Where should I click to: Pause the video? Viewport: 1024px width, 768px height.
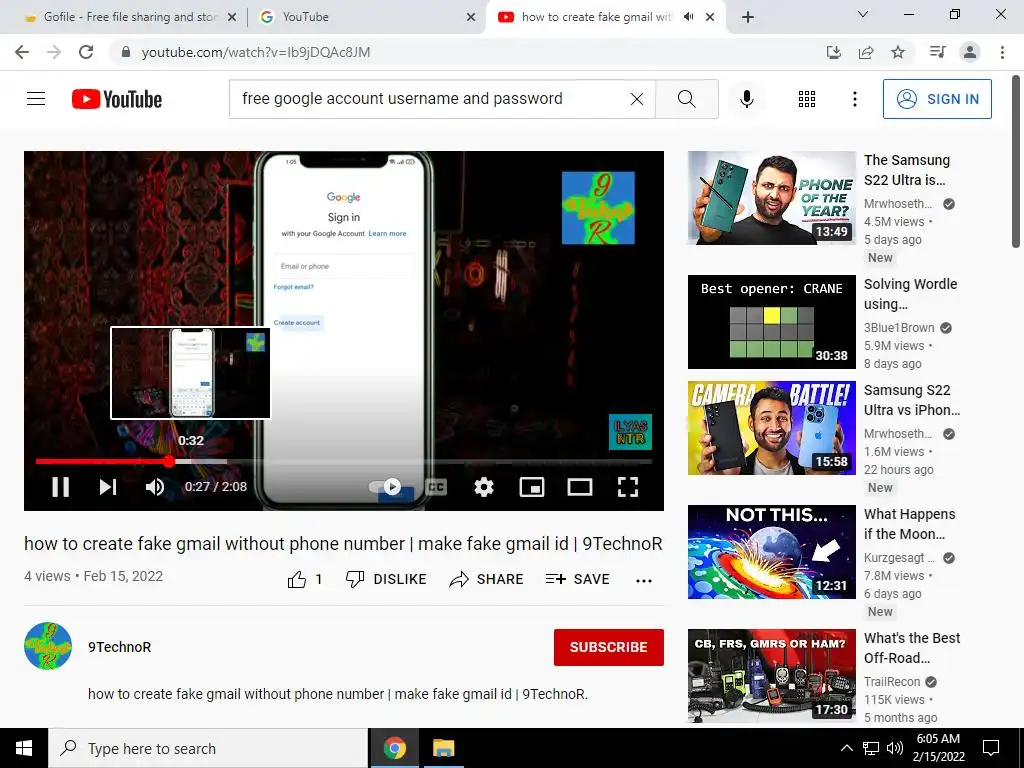click(x=61, y=487)
